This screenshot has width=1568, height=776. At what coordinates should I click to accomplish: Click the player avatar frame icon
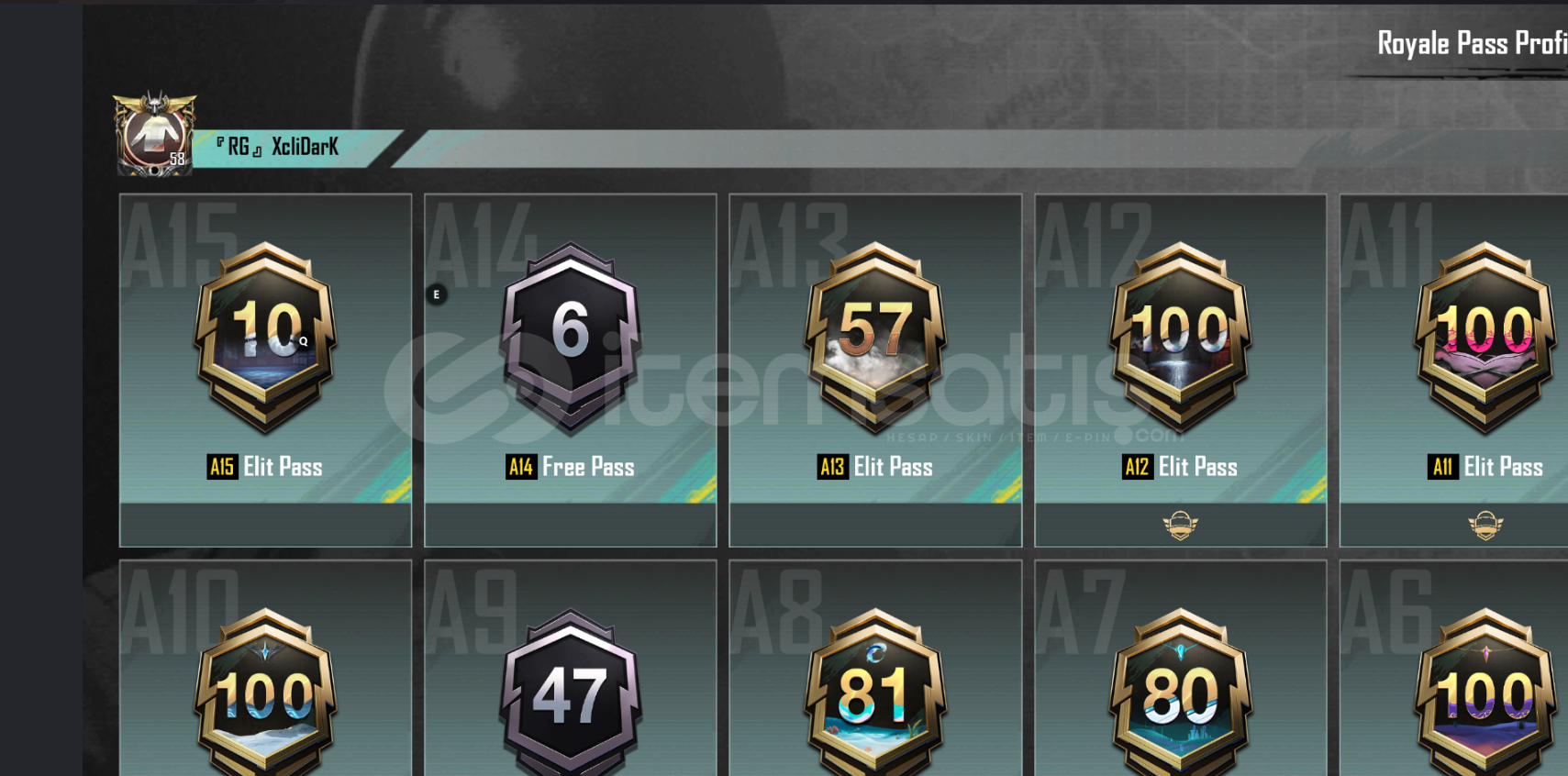pyautogui.click(x=154, y=134)
